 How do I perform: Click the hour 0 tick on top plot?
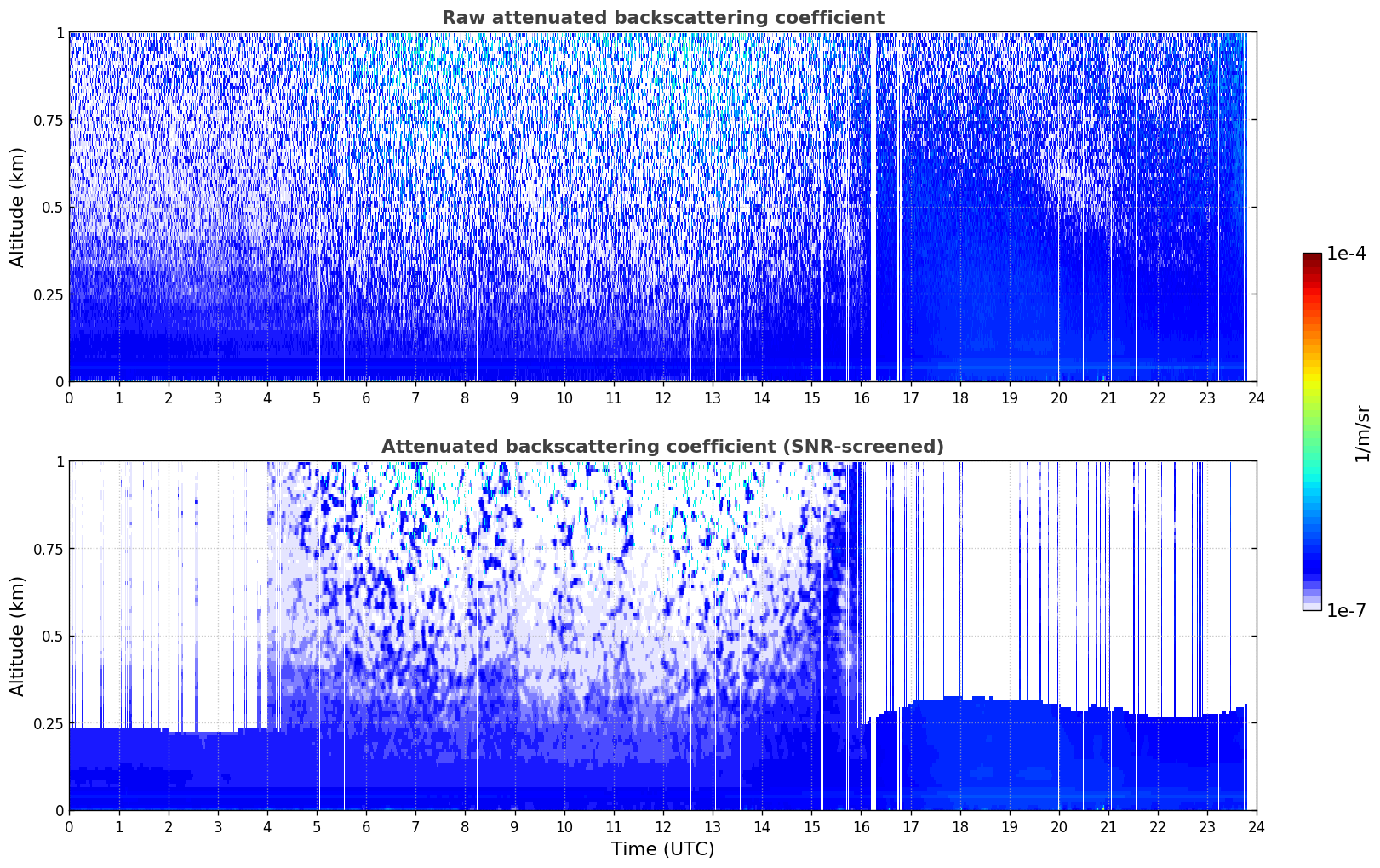[70, 398]
